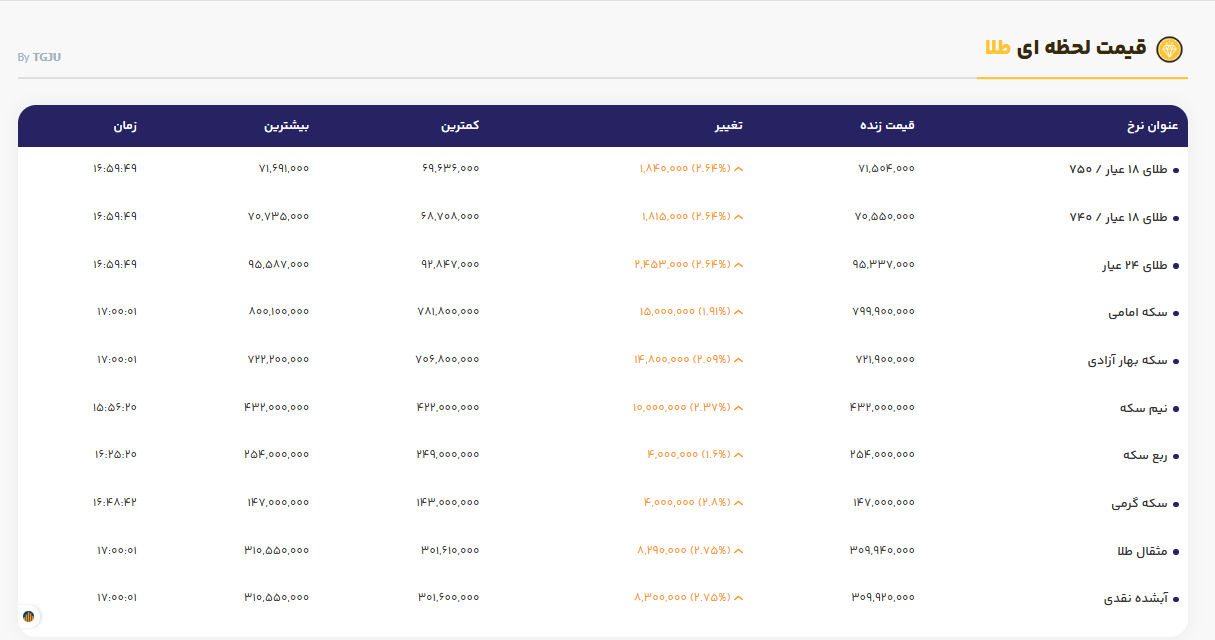
Task: Open the small chart widget icon at bottom-left
Action: point(29,616)
